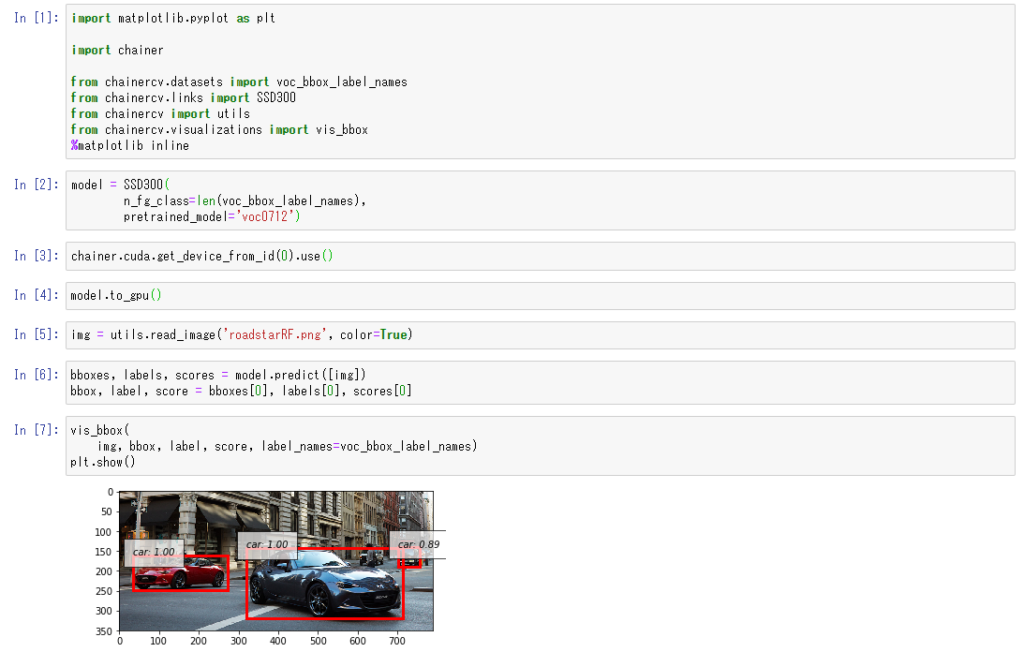Click the vis_bbox code cell
Screen dimensions: 1024x652
pos(540,446)
